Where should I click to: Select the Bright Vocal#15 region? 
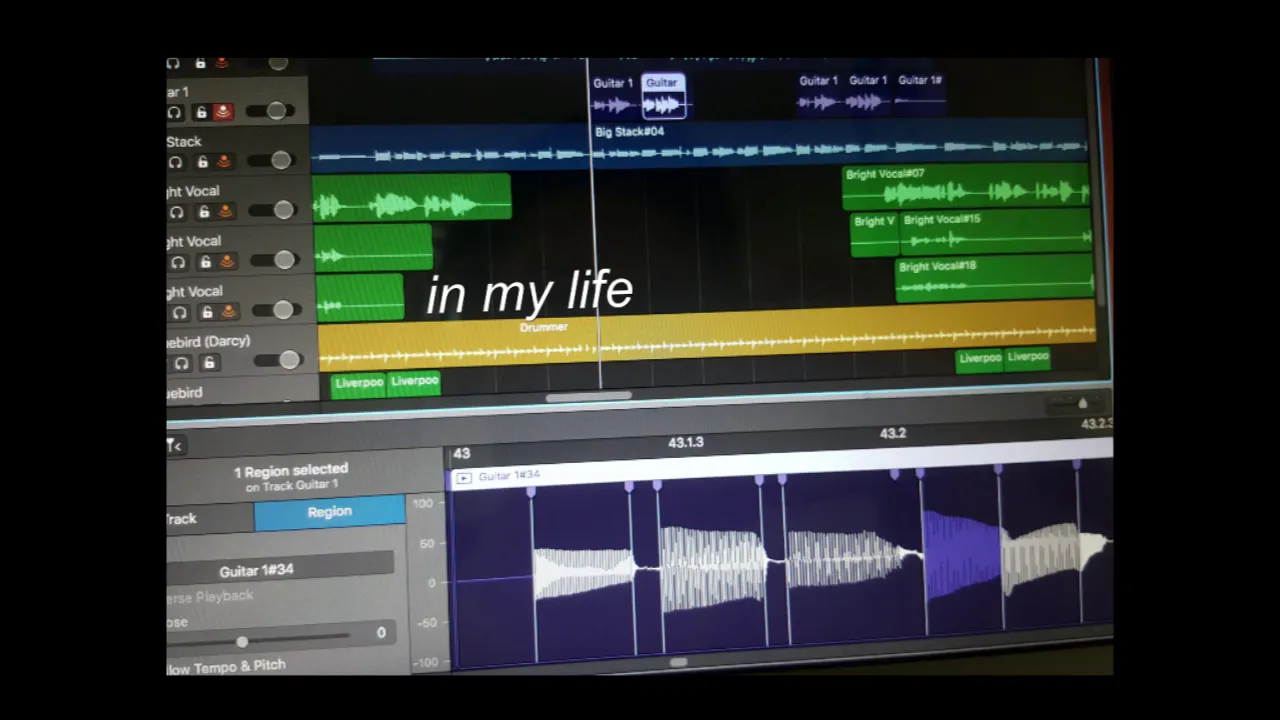[x=995, y=232]
